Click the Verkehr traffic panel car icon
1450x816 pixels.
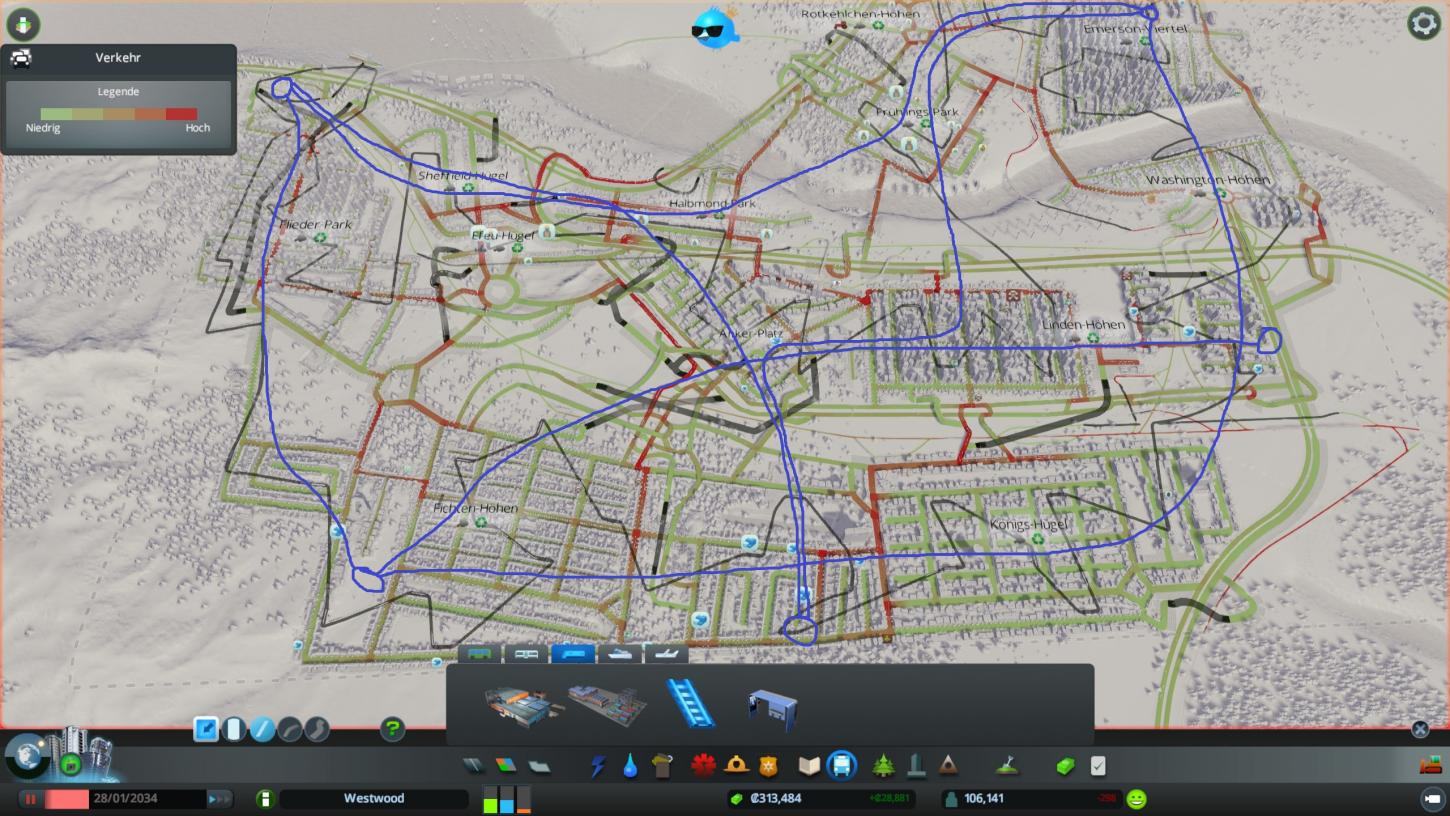coord(21,57)
